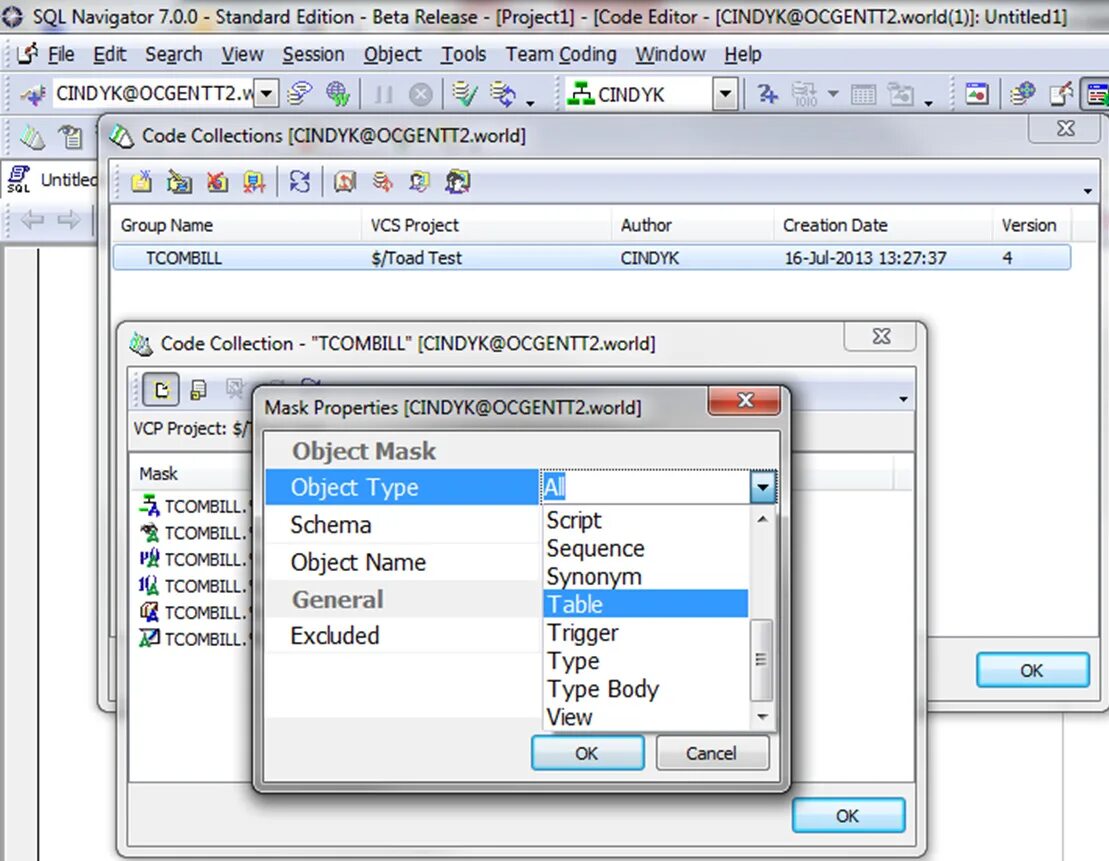The width and height of the screenshot is (1109, 861).
Task: Open the Session menu
Action: click(x=313, y=54)
